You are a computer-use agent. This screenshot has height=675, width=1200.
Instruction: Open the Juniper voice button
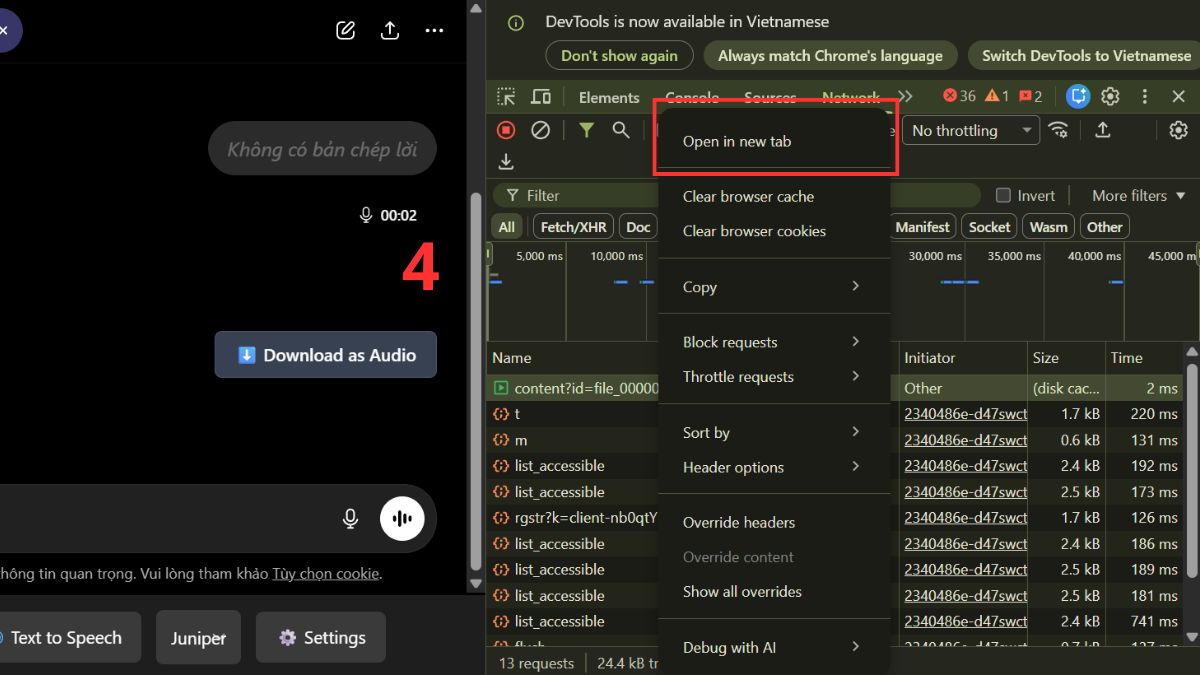[x=198, y=638]
